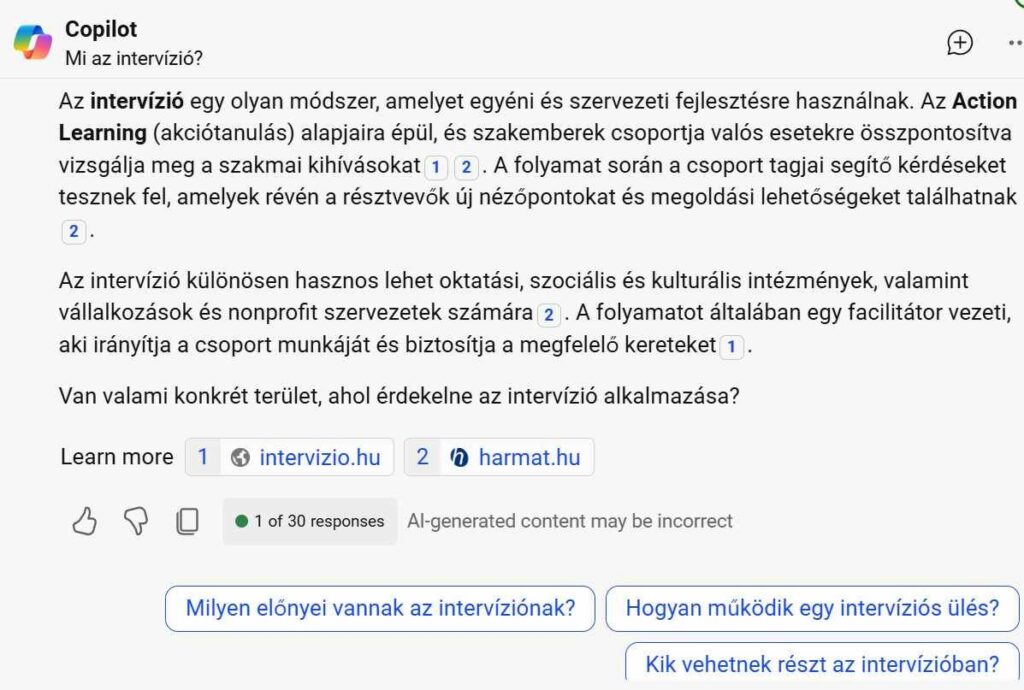Open the more options ellipsis menu
The width and height of the screenshot is (1024, 690).
coord(1016,43)
